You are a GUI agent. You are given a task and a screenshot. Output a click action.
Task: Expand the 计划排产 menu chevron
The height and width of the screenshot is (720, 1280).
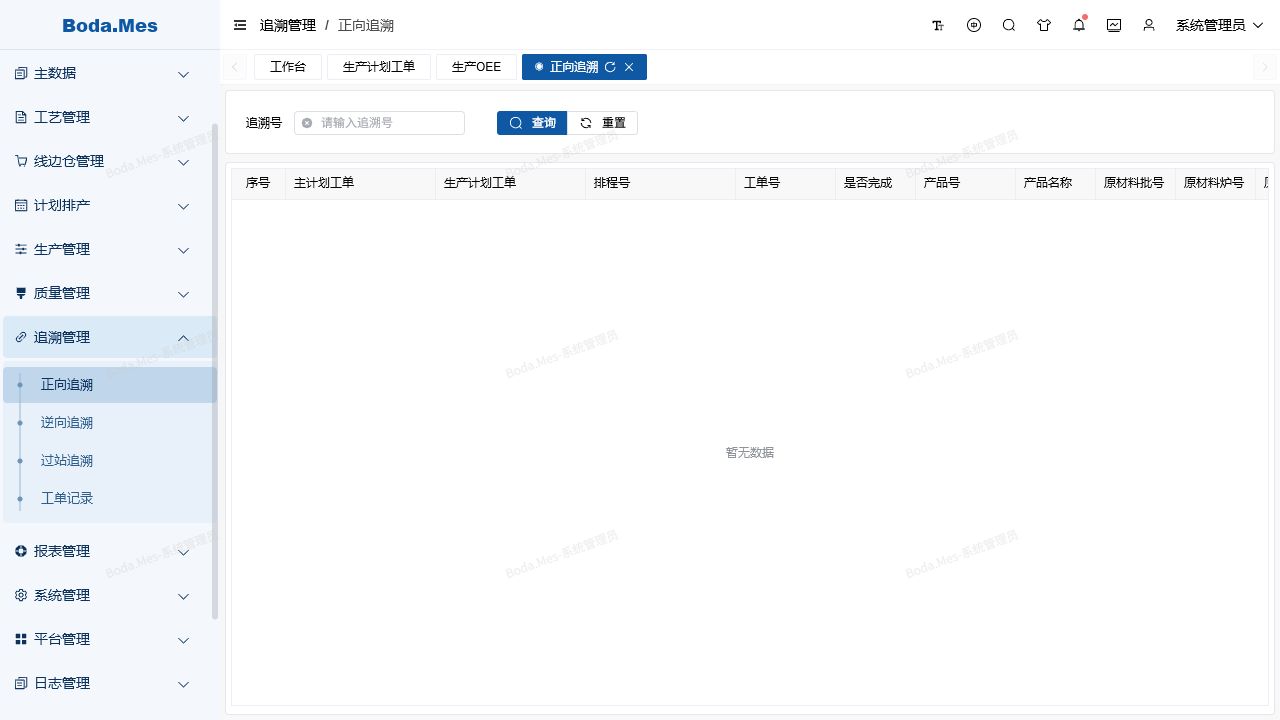click(183, 206)
